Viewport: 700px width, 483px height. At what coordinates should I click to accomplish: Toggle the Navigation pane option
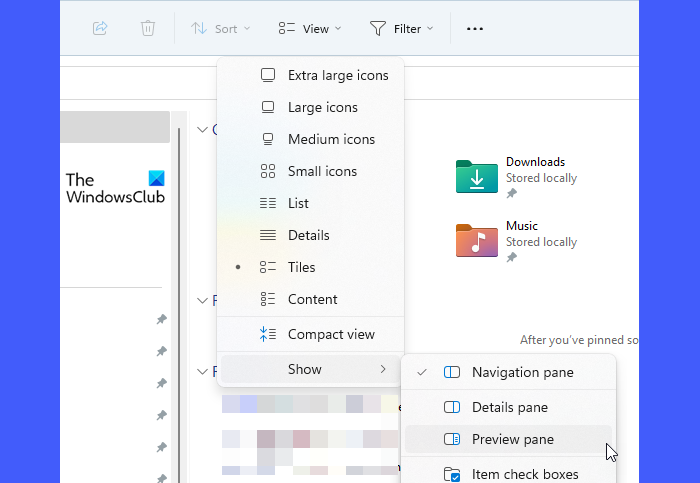coord(522,372)
